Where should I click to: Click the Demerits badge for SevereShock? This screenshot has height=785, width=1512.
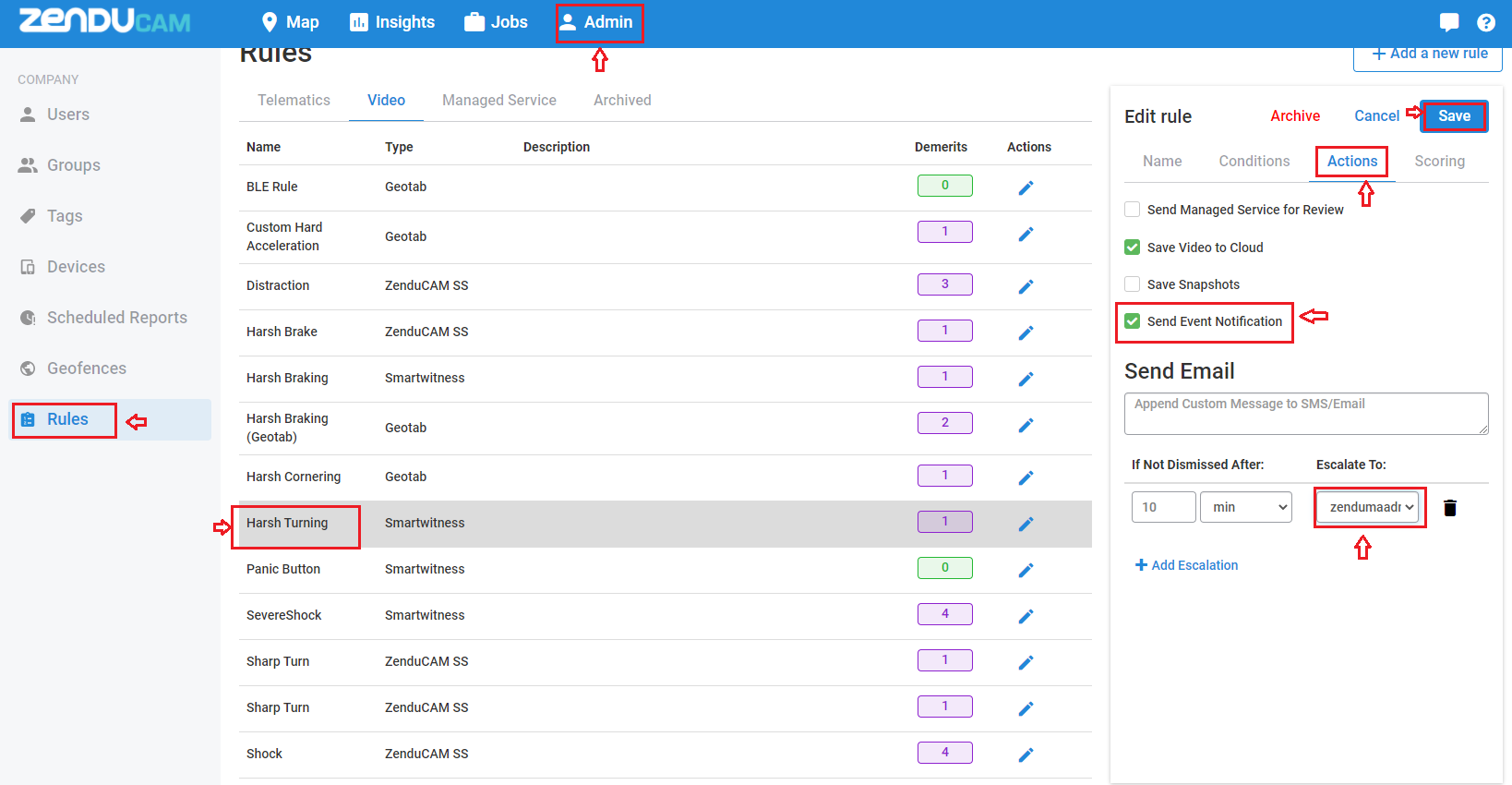pos(945,614)
